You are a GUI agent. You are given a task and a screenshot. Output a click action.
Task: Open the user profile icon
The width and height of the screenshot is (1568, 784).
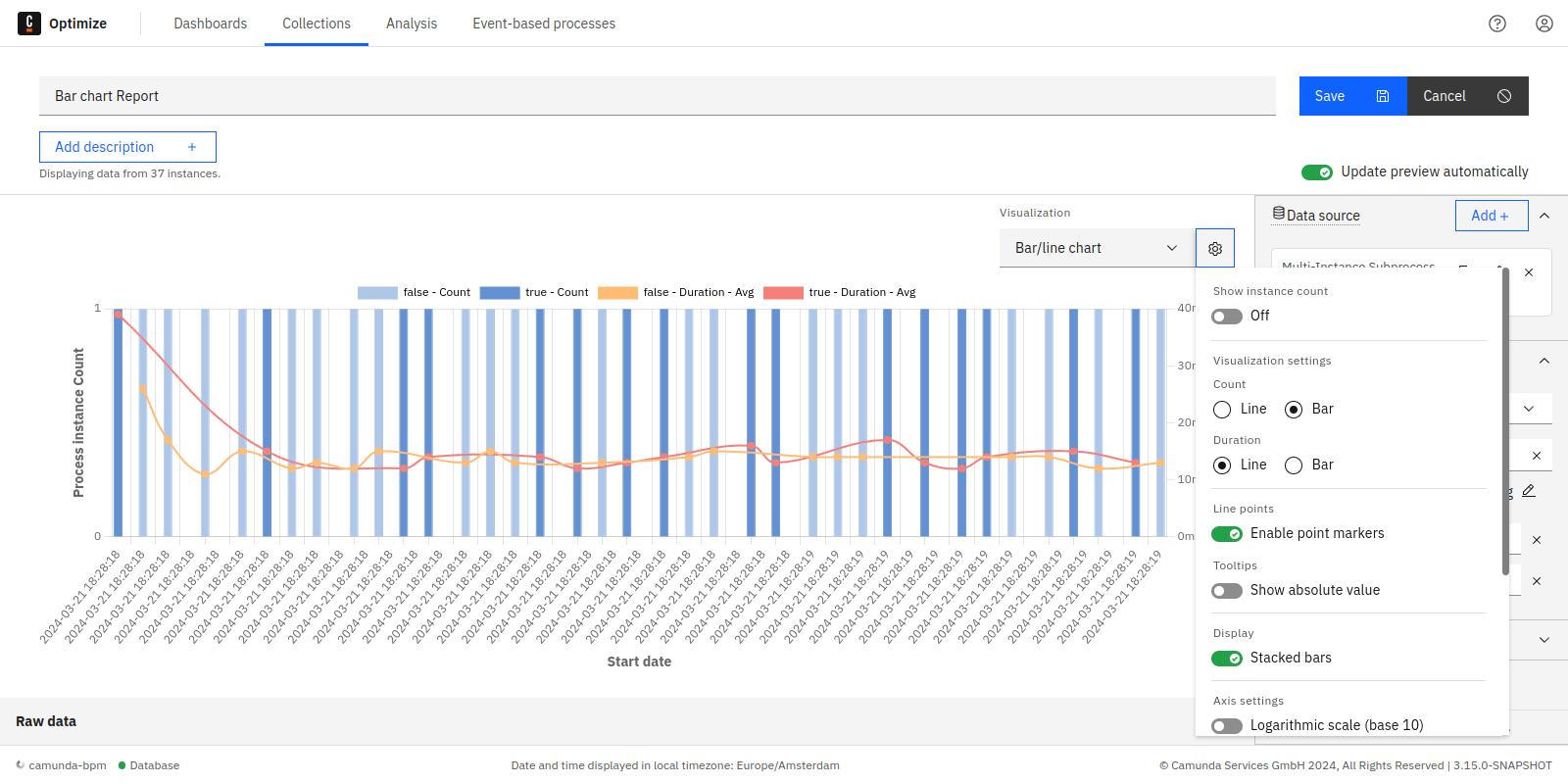pyautogui.click(x=1544, y=24)
